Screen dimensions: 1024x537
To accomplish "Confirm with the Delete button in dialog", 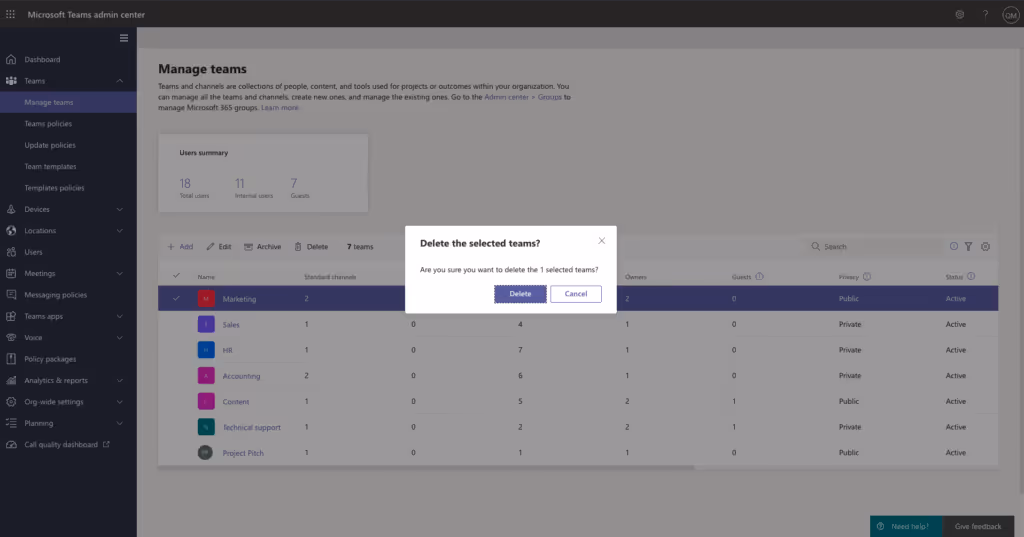I will (520, 294).
